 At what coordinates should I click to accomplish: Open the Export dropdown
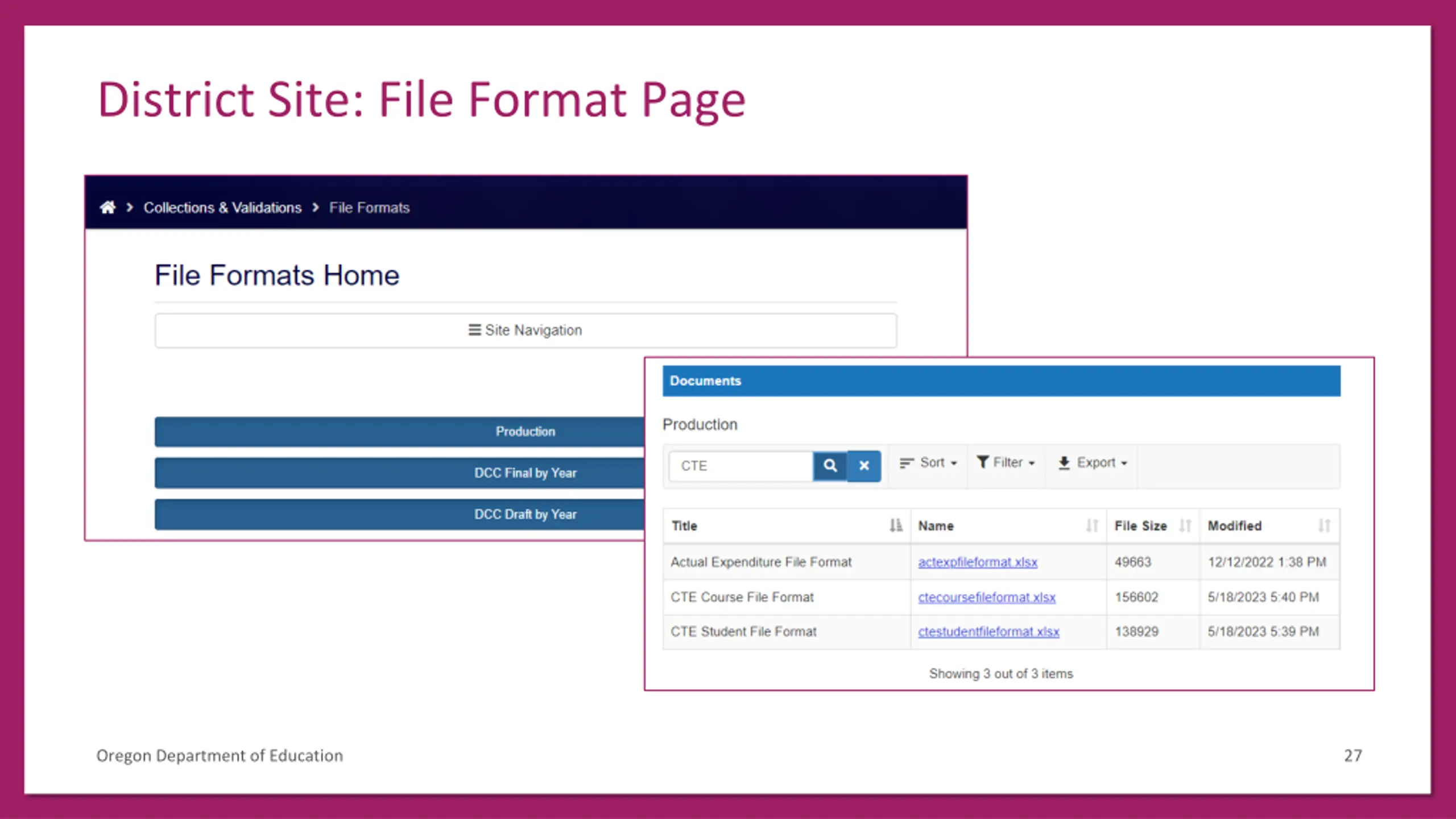(x=1092, y=463)
